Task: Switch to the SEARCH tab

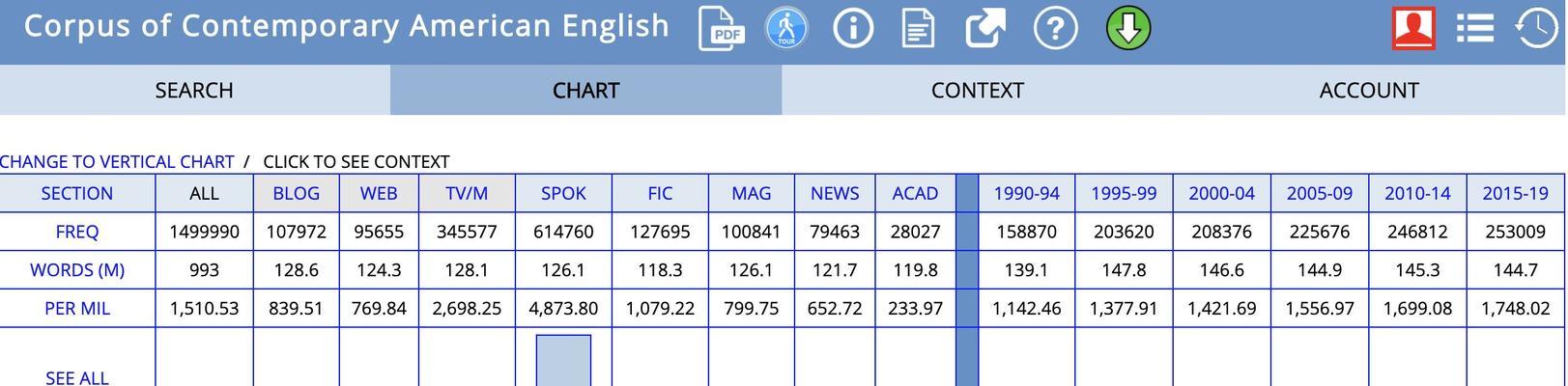Action: pos(195,90)
